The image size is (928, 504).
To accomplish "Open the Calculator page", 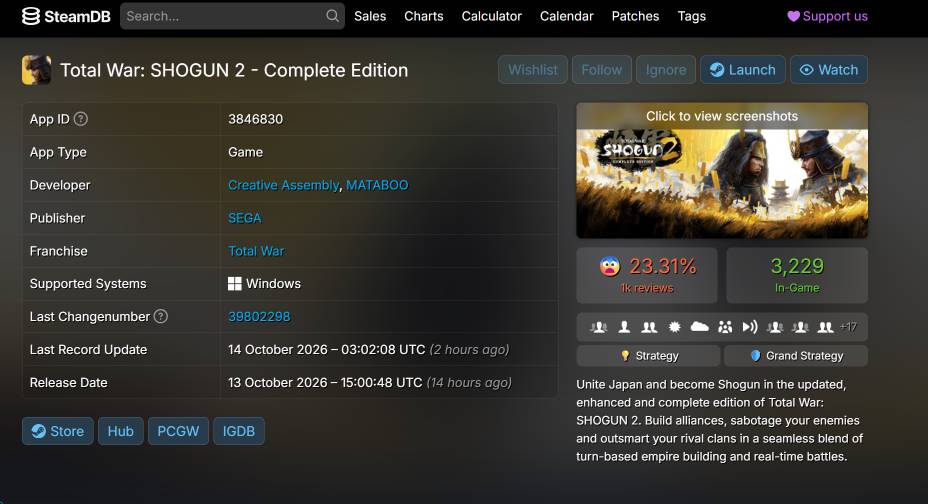I will [492, 16].
